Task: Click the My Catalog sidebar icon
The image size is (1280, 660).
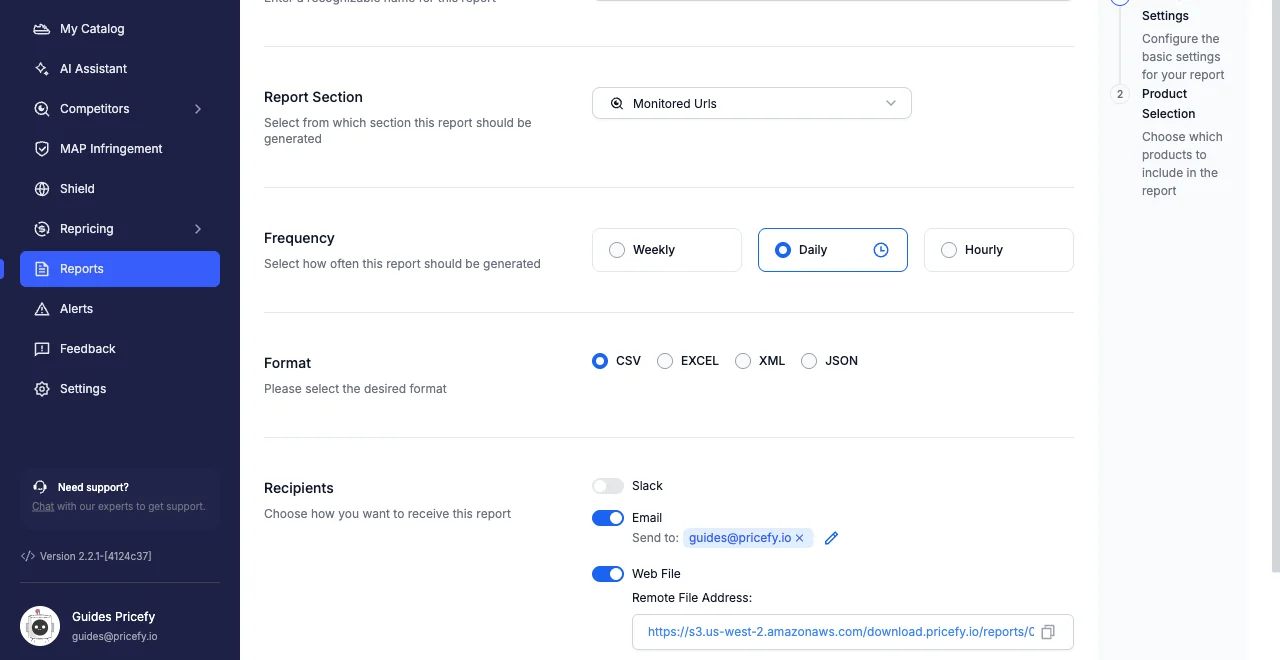Action: [42, 29]
